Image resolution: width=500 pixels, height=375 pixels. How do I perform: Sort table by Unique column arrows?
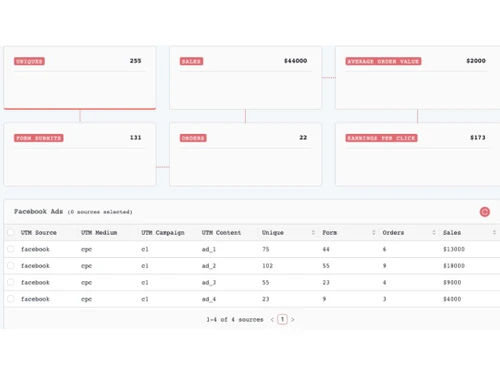(x=313, y=232)
